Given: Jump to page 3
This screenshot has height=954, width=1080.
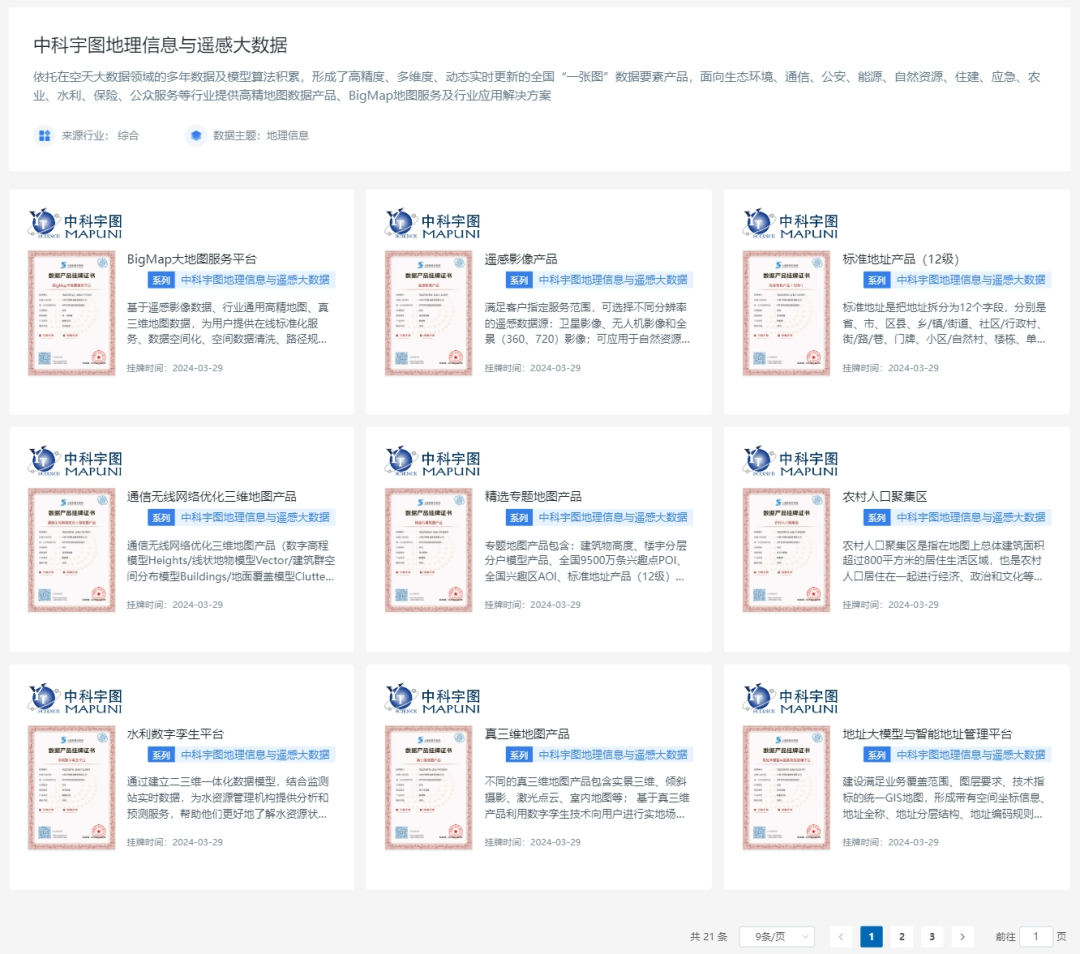Looking at the screenshot, I should (x=932, y=937).
